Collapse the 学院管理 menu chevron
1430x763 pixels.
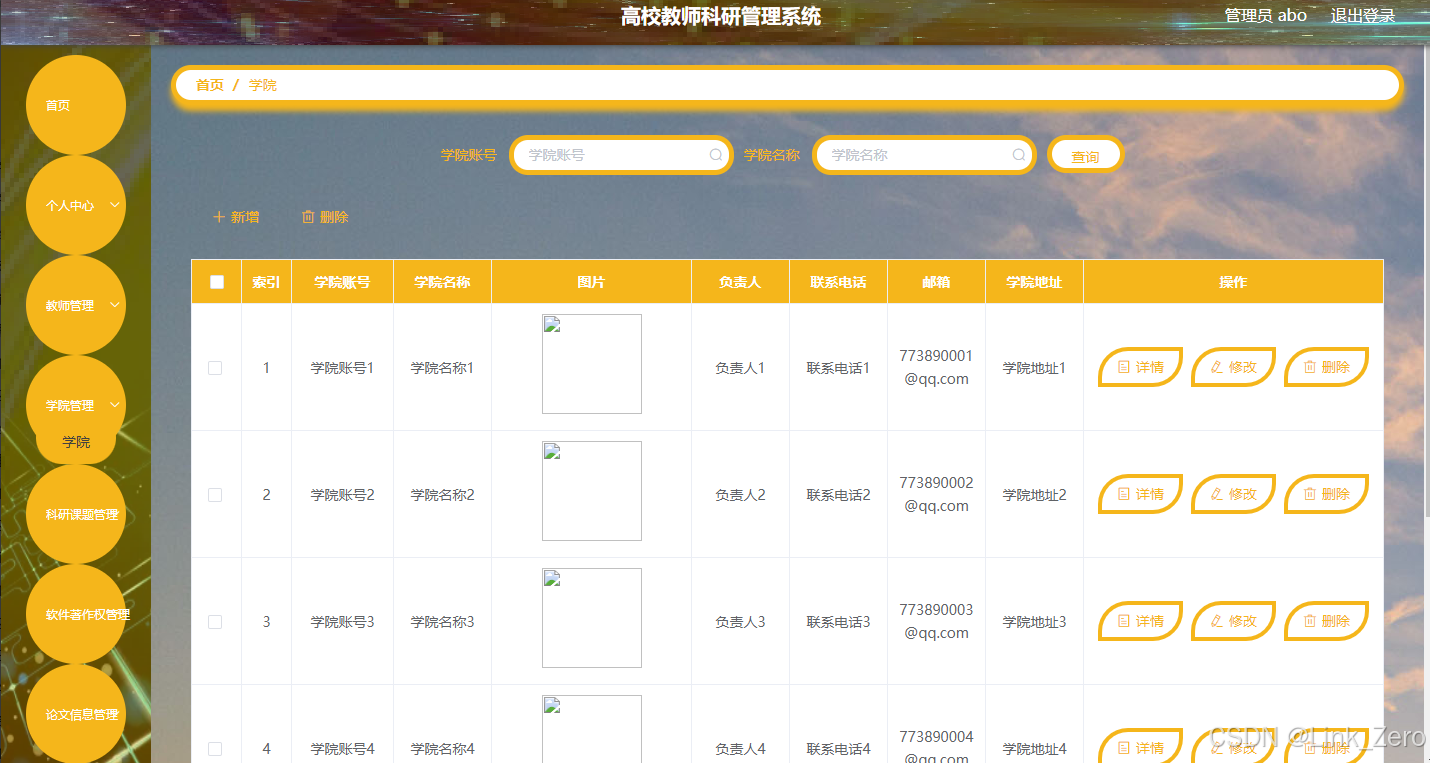[x=114, y=405]
